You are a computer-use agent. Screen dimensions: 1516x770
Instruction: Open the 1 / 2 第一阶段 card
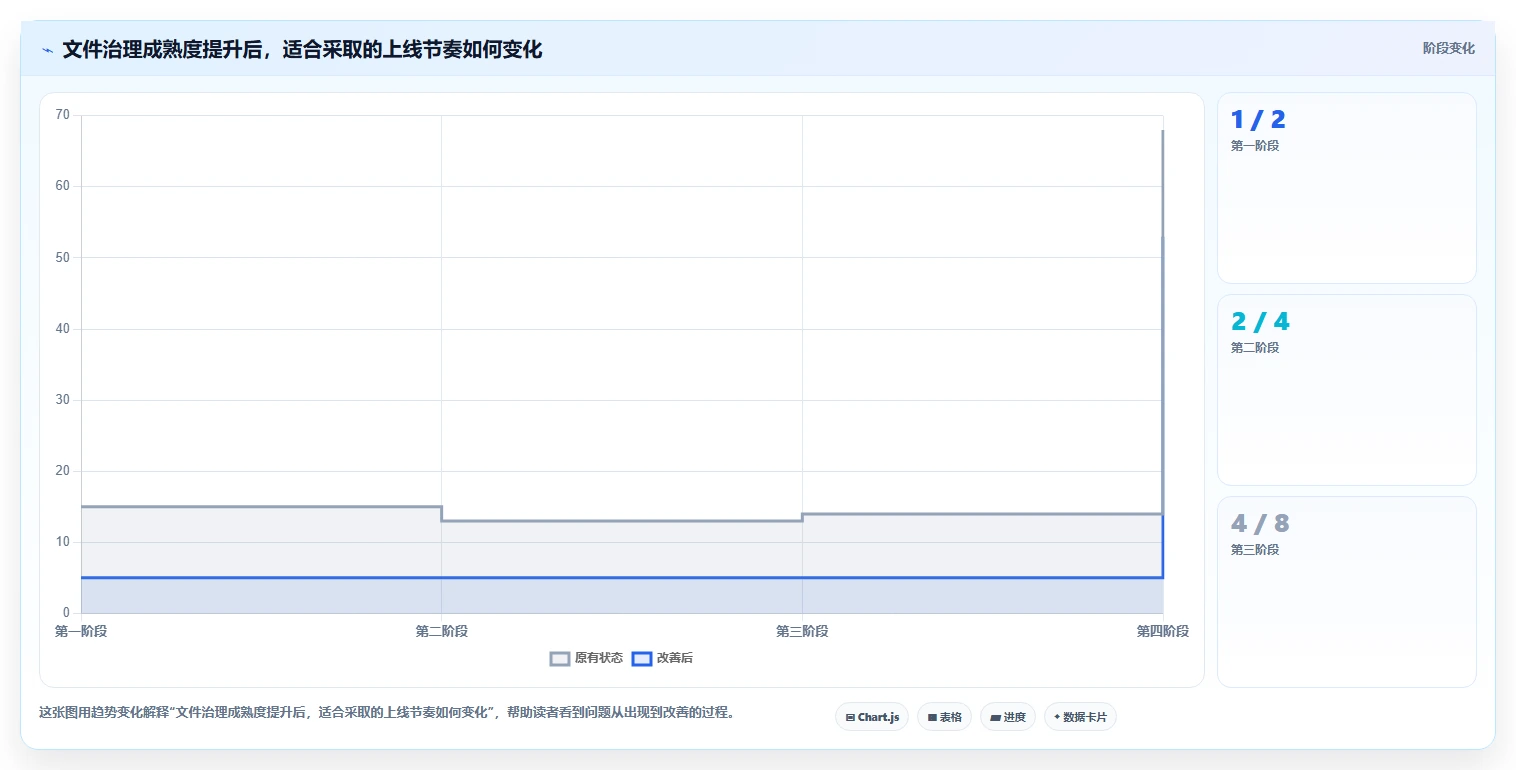click(x=1346, y=188)
